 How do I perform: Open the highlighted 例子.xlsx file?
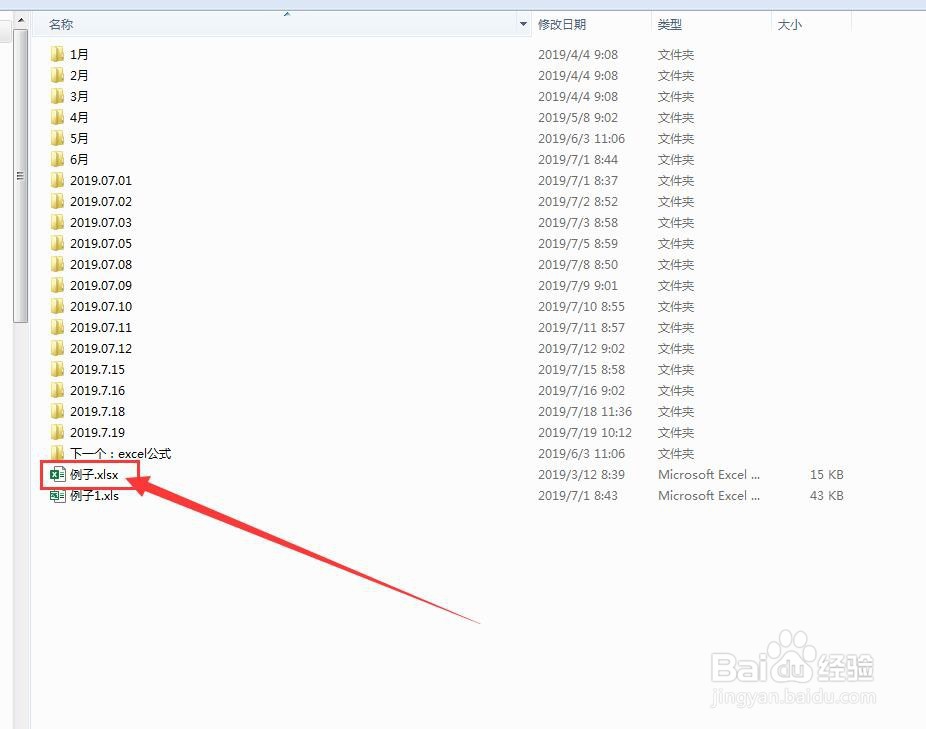click(x=93, y=474)
